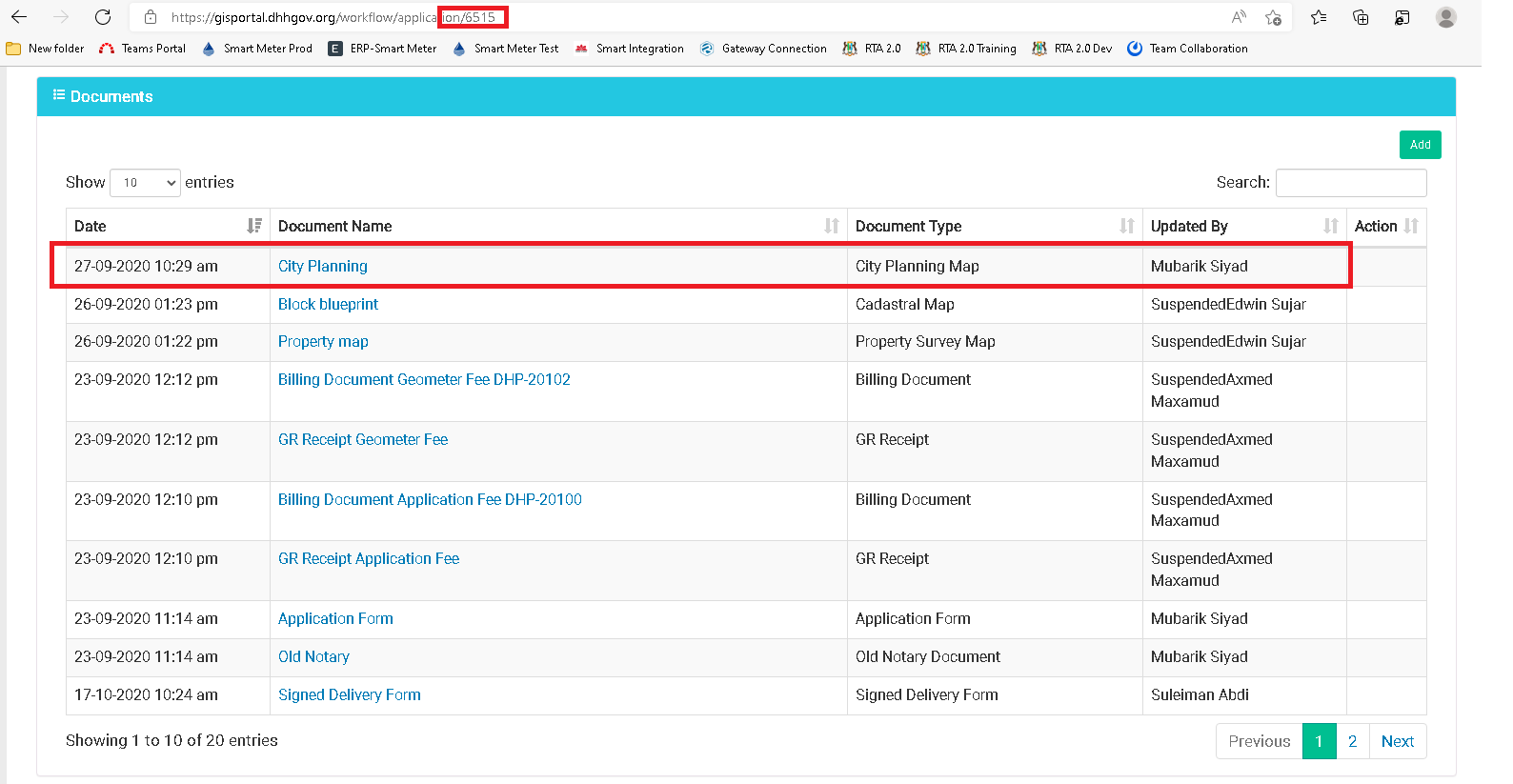Open the Block blueprint document link
Viewport: 1513px width, 784px height.
(x=328, y=304)
